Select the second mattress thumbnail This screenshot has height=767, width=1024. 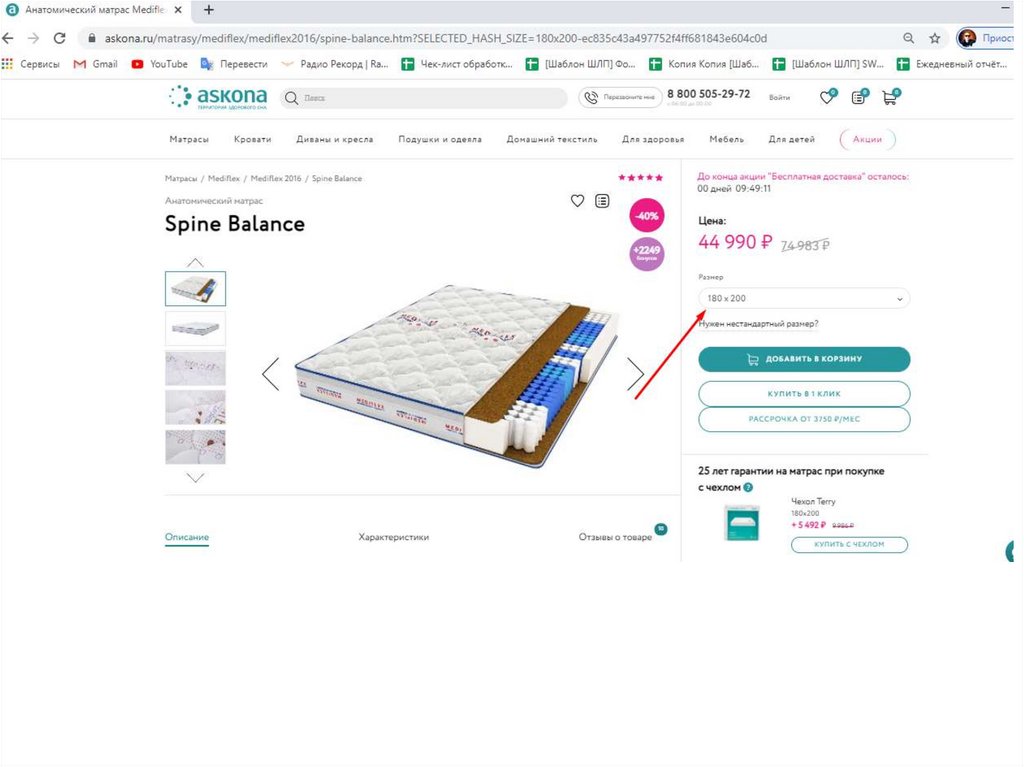[x=195, y=328]
